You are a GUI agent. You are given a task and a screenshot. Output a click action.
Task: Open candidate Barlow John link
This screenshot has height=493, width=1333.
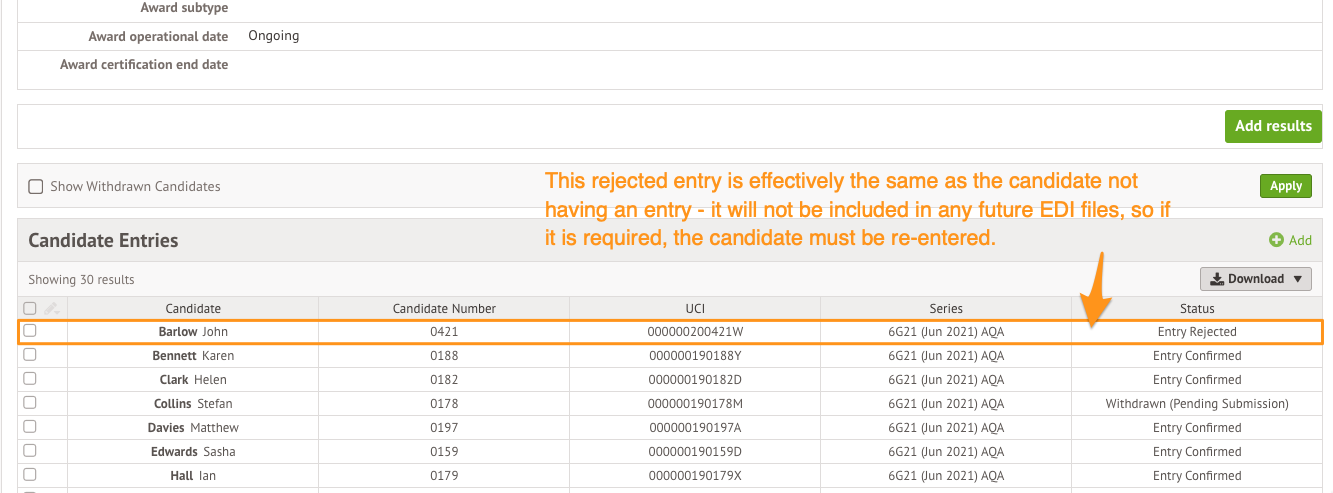coord(193,331)
